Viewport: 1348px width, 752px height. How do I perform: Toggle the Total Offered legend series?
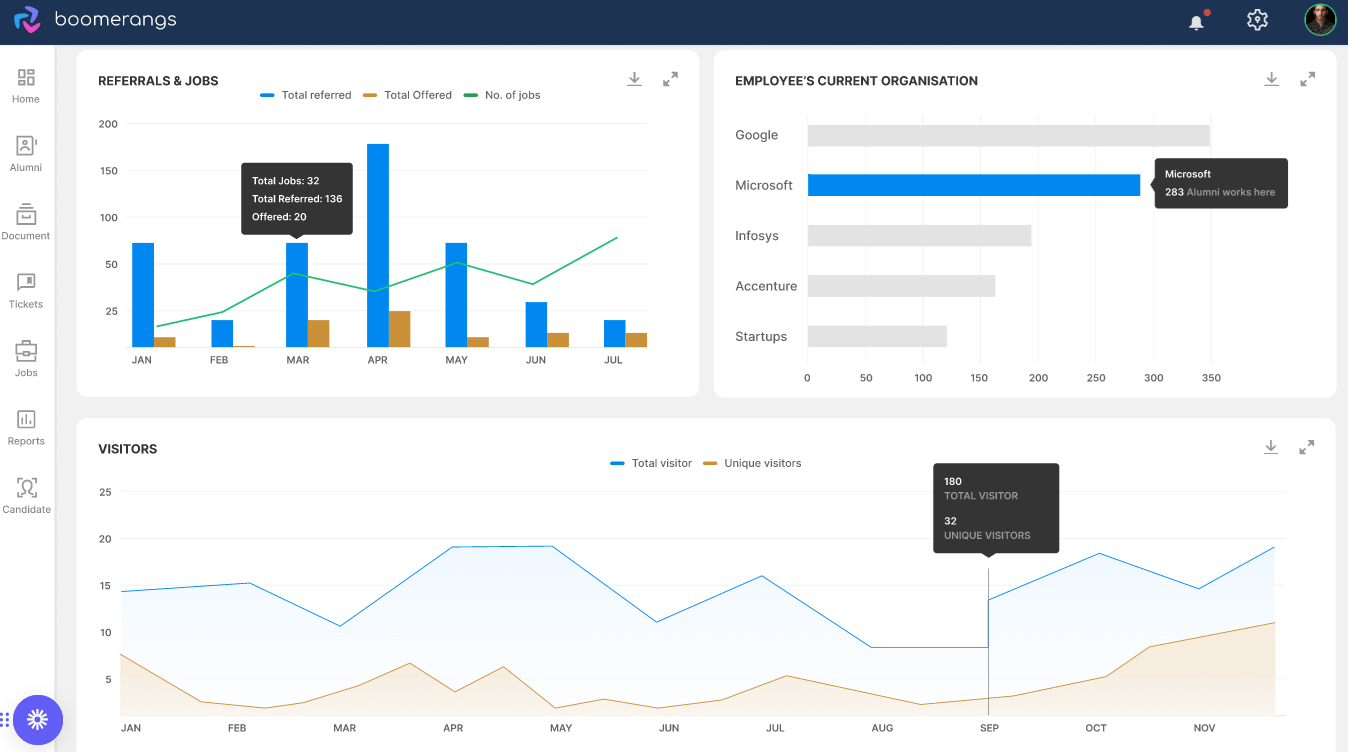click(407, 95)
